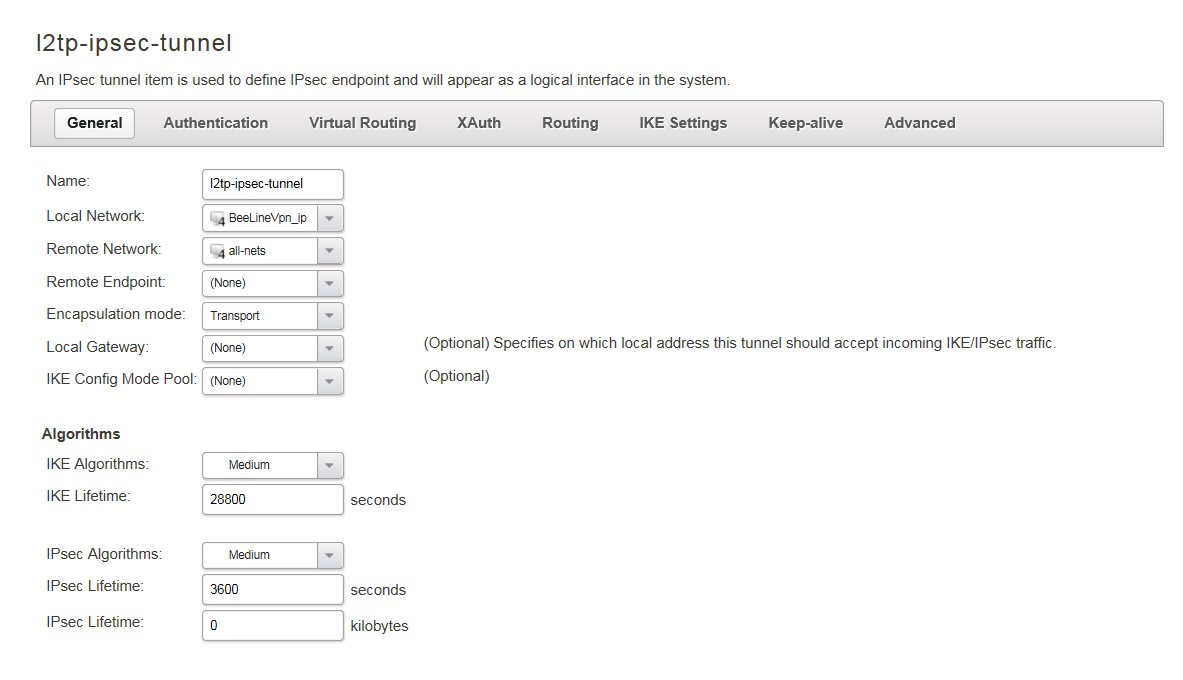Expand the Remote Network dropdown

tap(330, 251)
